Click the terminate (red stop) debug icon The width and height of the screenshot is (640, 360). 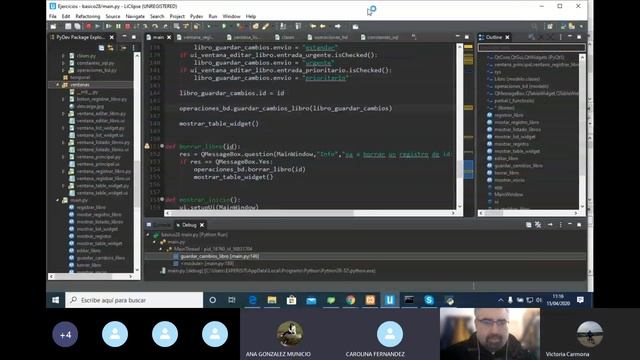click(127, 27)
